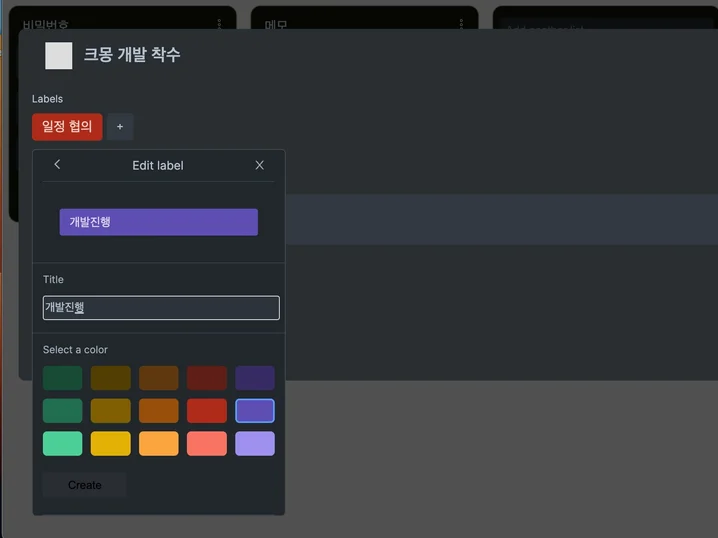Select the salmon pink color swatch
This screenshot has height=538, width=718.
(x=207, y=444)
